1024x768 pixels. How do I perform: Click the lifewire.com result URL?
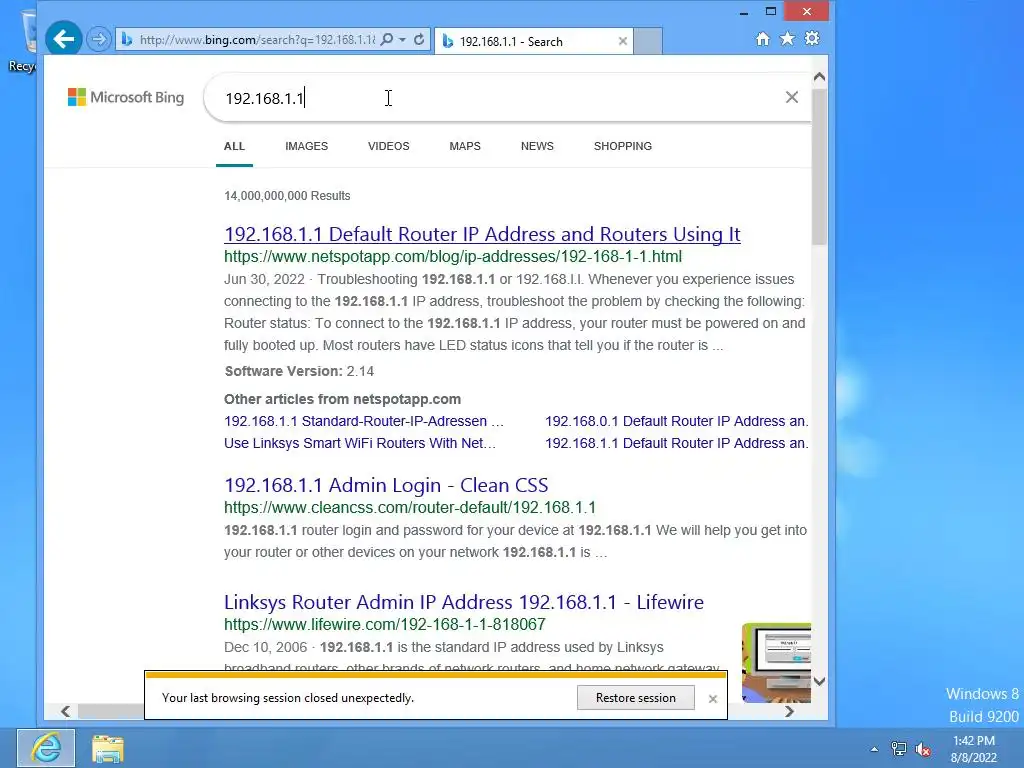(385, 625)
